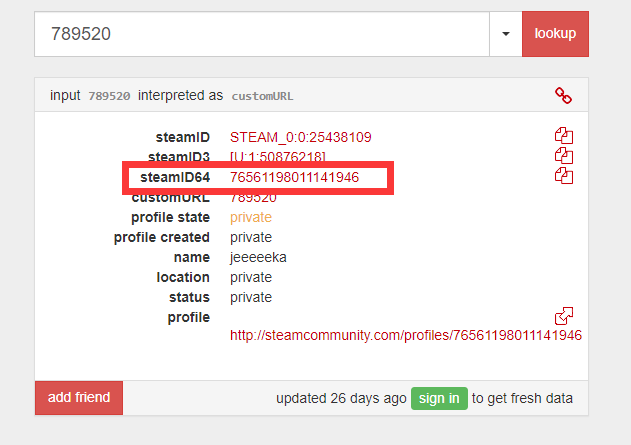631x445 pixels.
Task: Click the orange private profile state text
Action: [x=251, y=217]
